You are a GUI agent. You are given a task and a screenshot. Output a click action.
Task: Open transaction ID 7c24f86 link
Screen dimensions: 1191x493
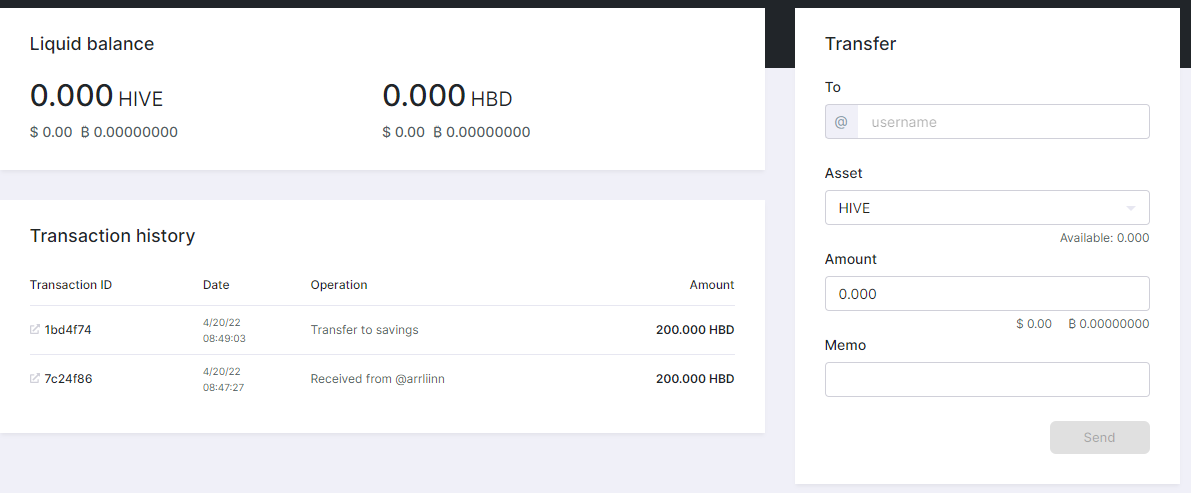(x=68, y=378)
